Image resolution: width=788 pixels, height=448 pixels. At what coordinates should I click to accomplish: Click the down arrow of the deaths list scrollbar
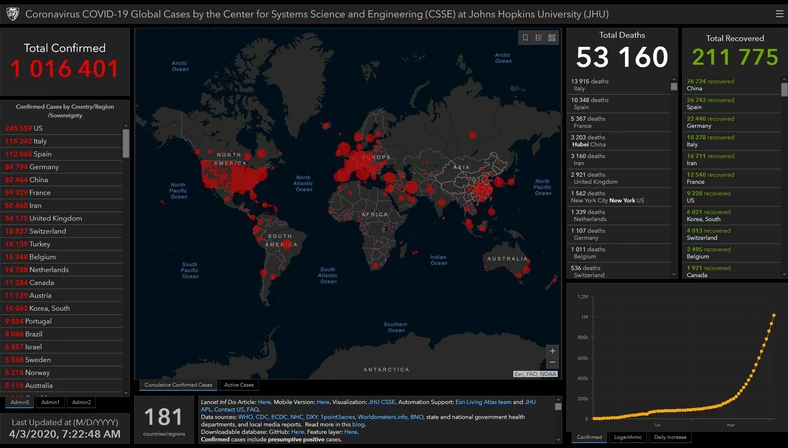click(674, 275)
